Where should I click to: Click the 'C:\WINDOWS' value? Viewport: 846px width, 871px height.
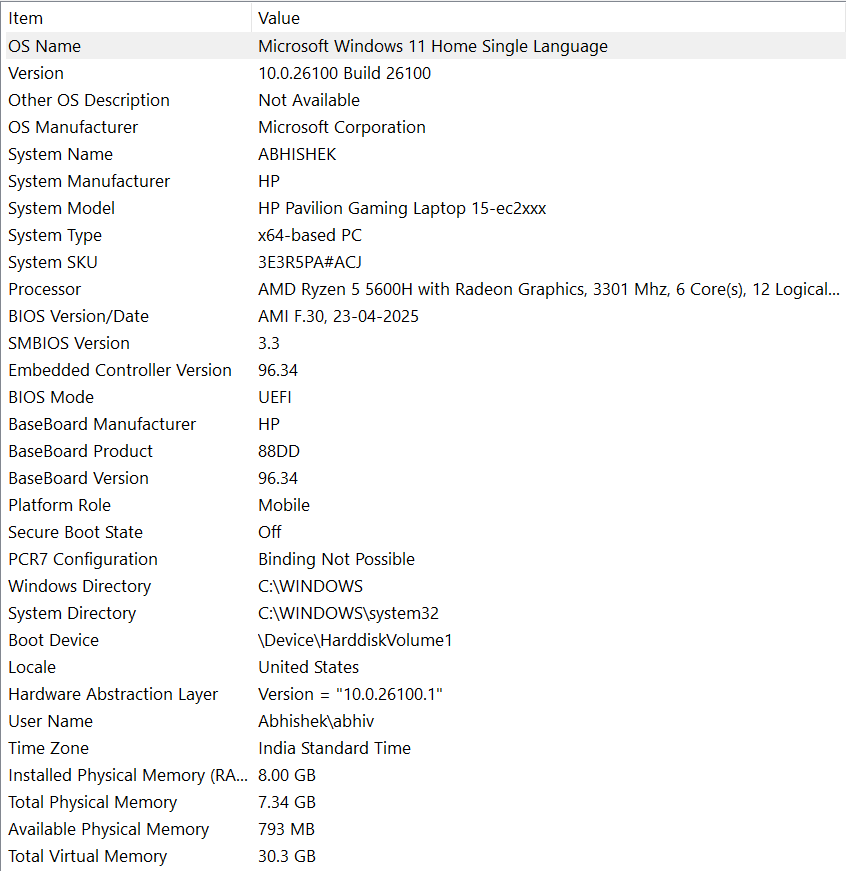pyautogui.click(x=311, y=586)
